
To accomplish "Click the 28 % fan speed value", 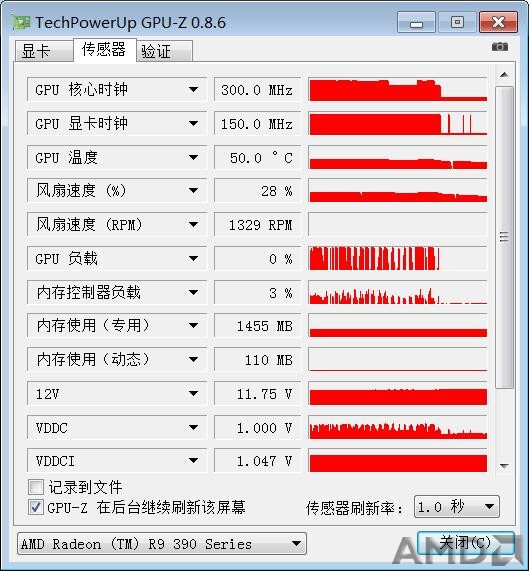I will pos(257,191).
